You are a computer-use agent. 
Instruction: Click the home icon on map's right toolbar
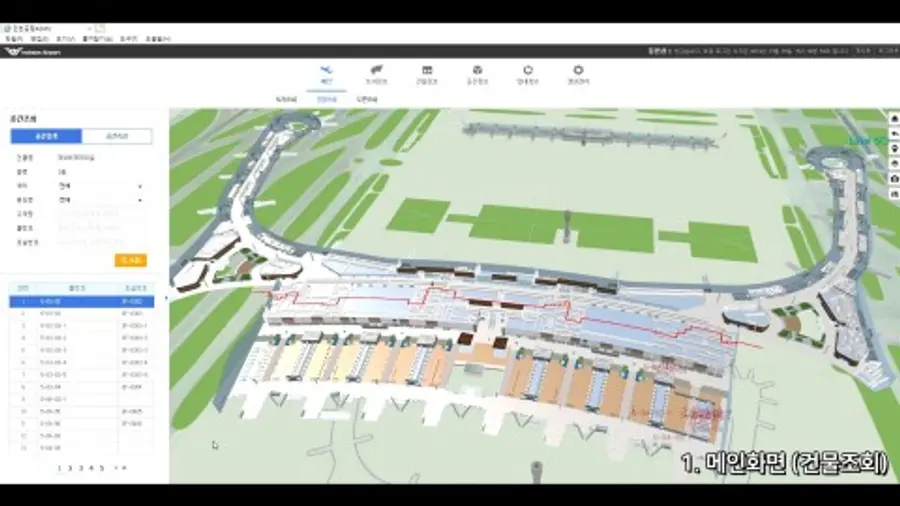[x=893, y=117]
